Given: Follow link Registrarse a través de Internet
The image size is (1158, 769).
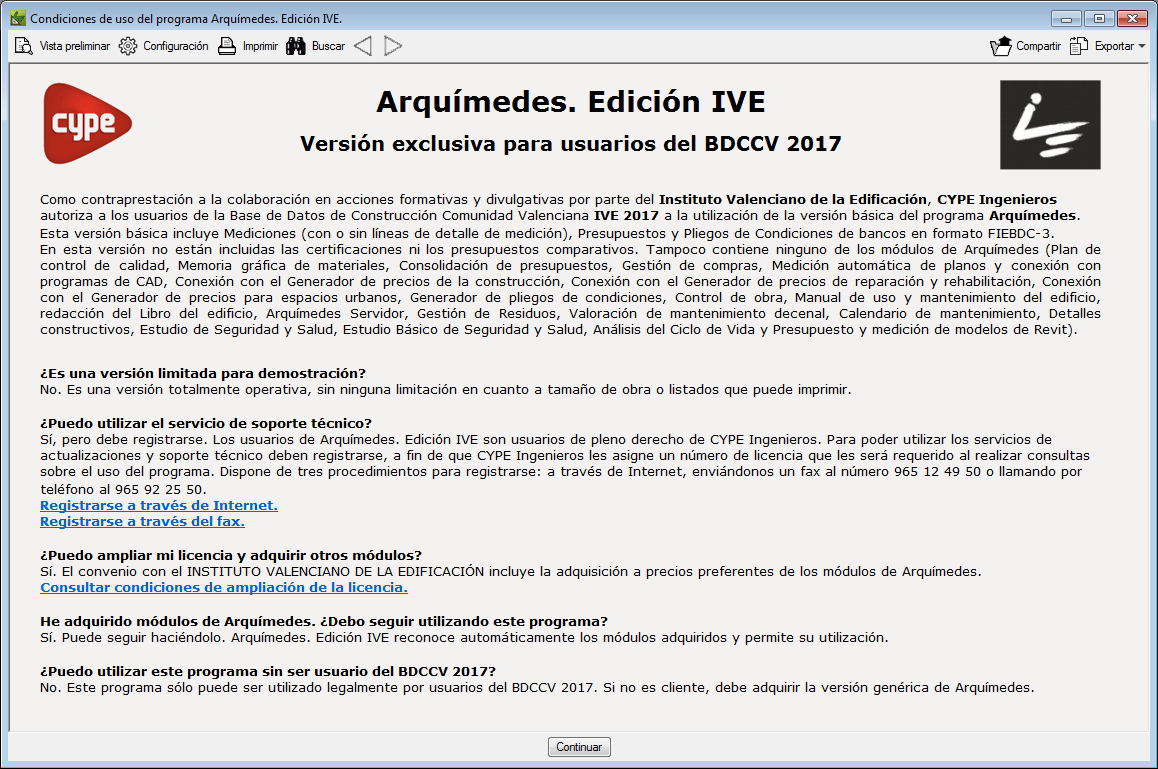Looking at the screenshot, I should point(159,505).
